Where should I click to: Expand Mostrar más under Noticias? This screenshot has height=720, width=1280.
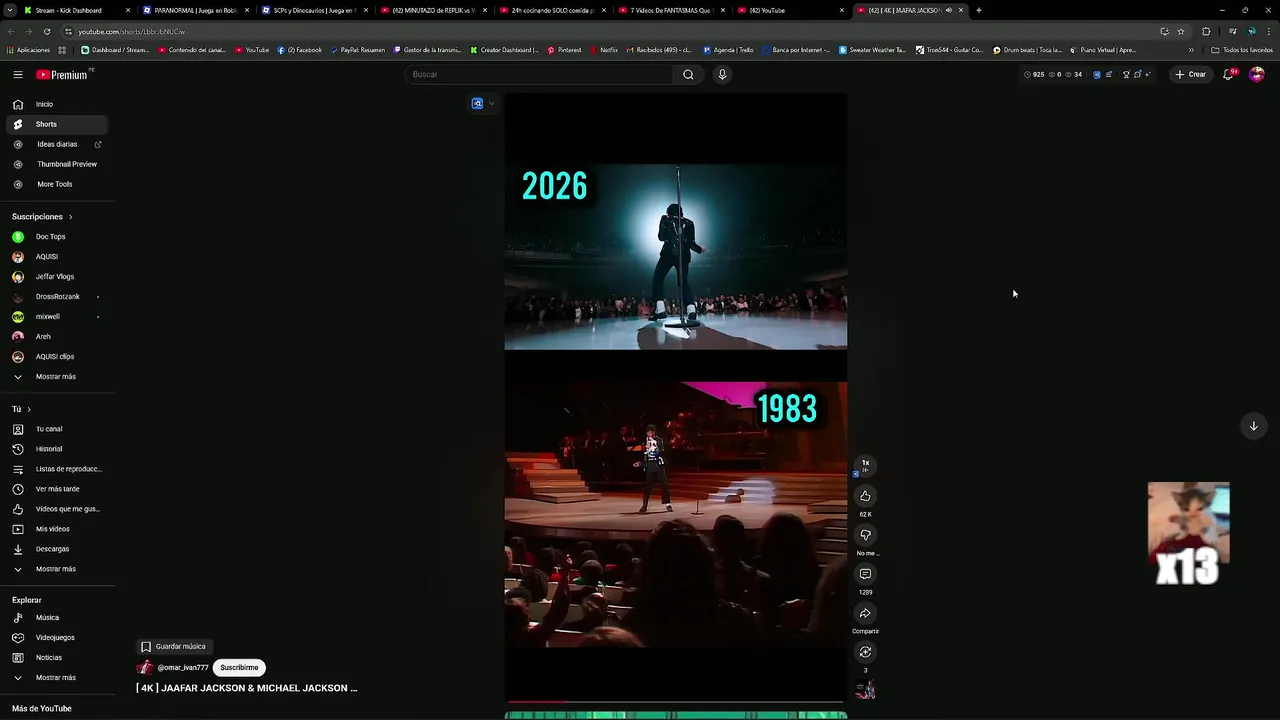point(58,678)
